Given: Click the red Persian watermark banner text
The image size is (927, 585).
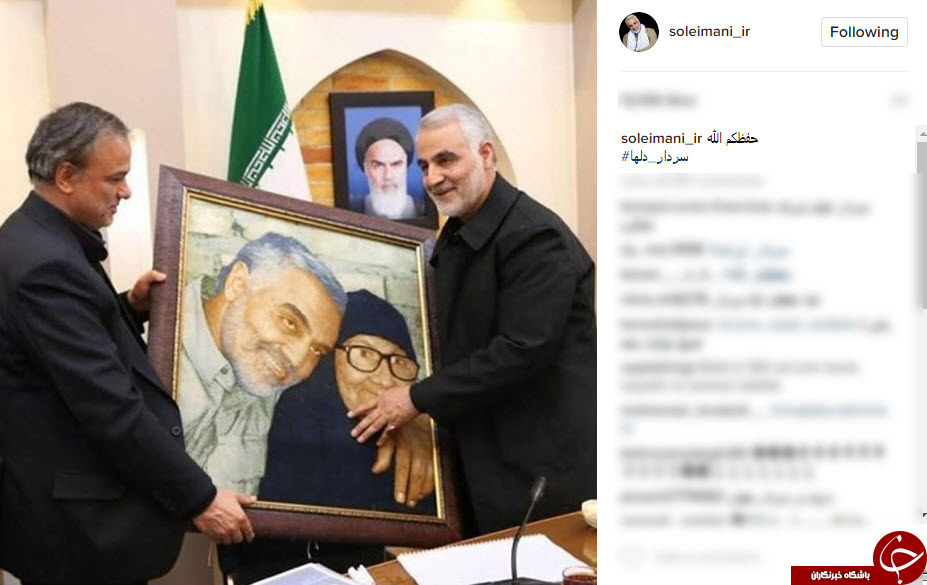Looking at the screenshot, I should coord(840,575).
